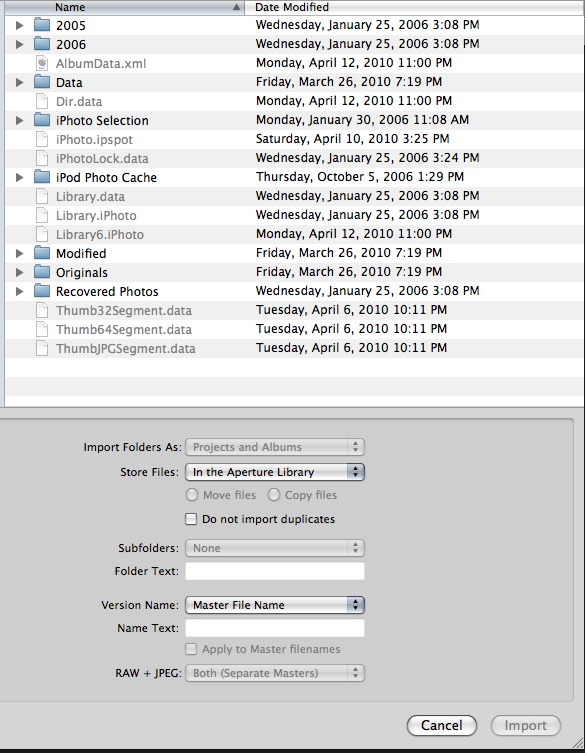Image resolution: width=585 pixels, height=753 pixels.
Task: Select the Originals folder icon
Action: [42, 272]
